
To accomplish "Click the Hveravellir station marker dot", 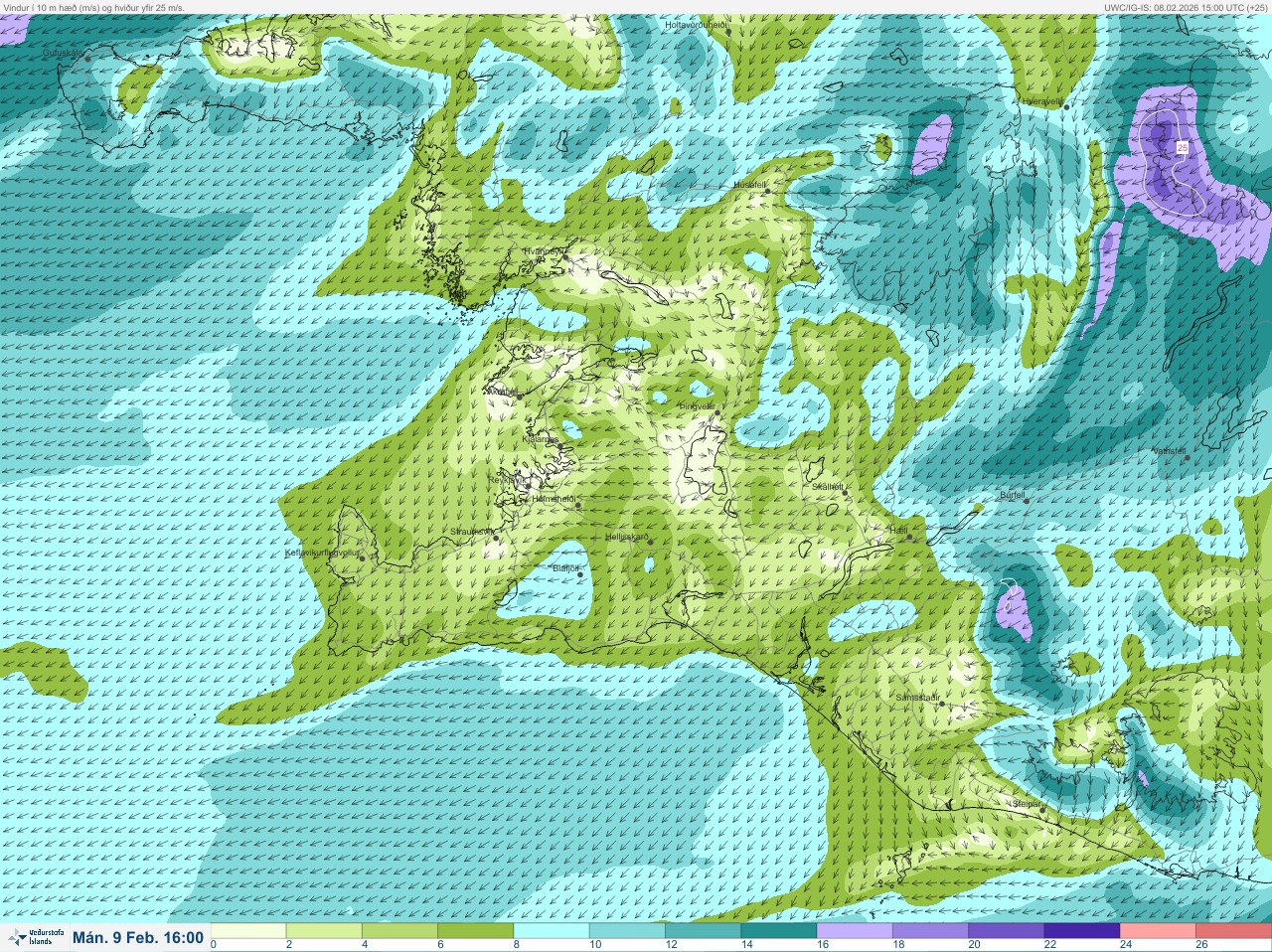I will (1065, 106).
